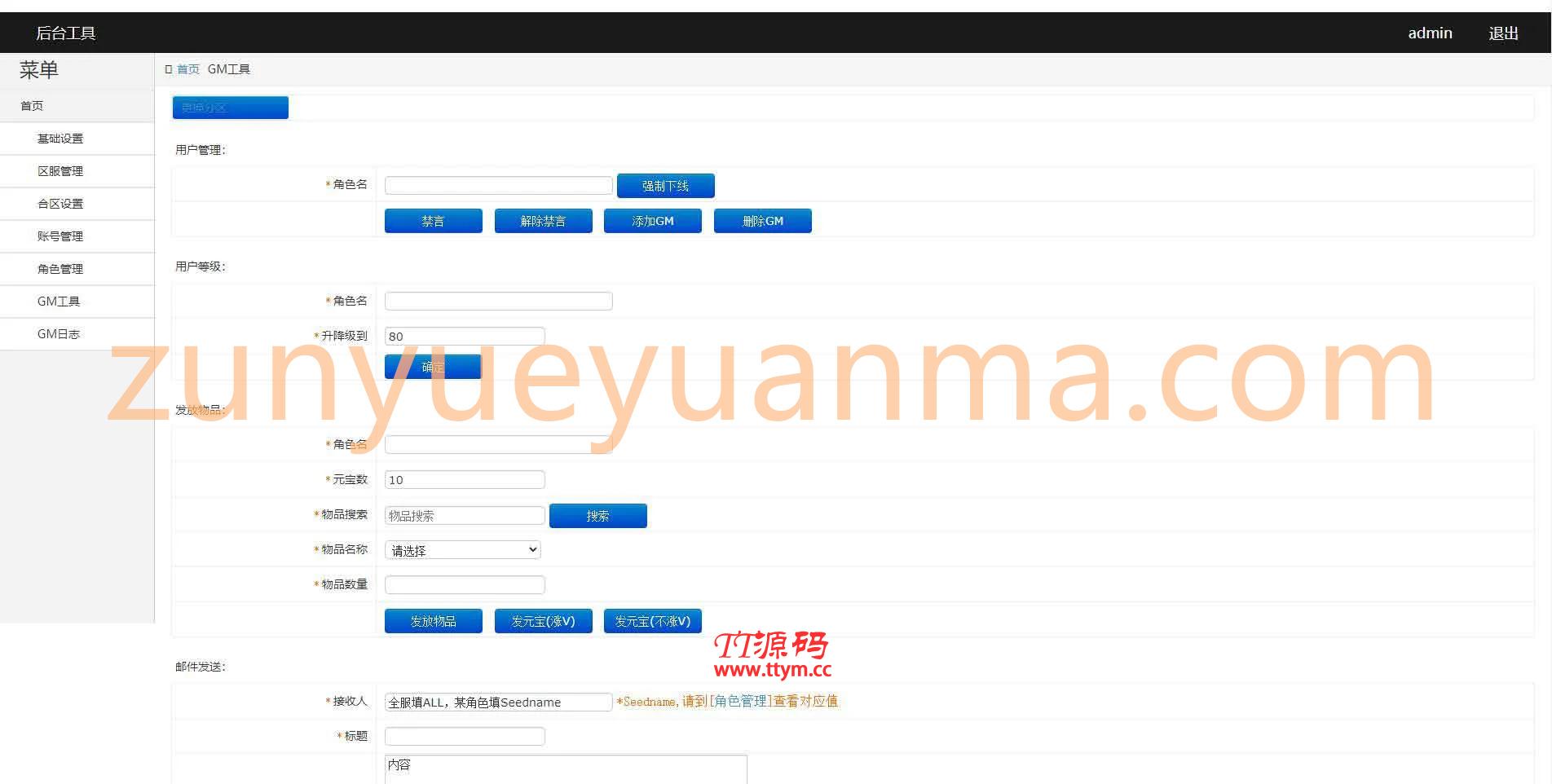Click into the 内容 text area
Screen dimensions: 1552x784
[566, 769]
